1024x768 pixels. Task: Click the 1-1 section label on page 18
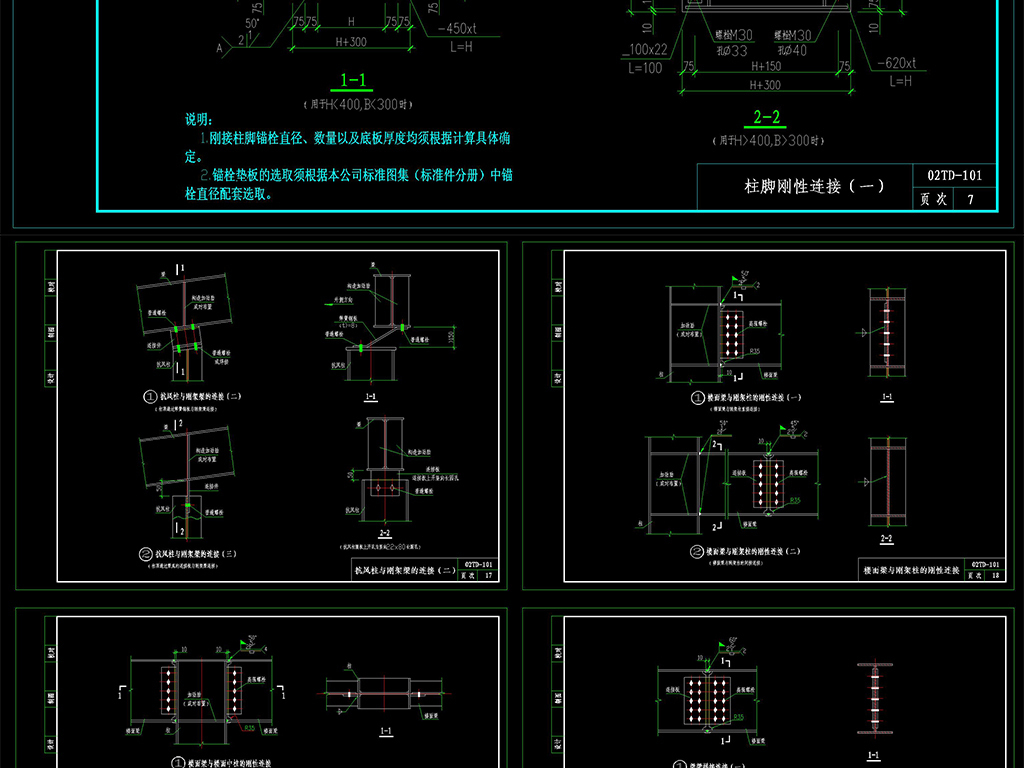(886, 397)
